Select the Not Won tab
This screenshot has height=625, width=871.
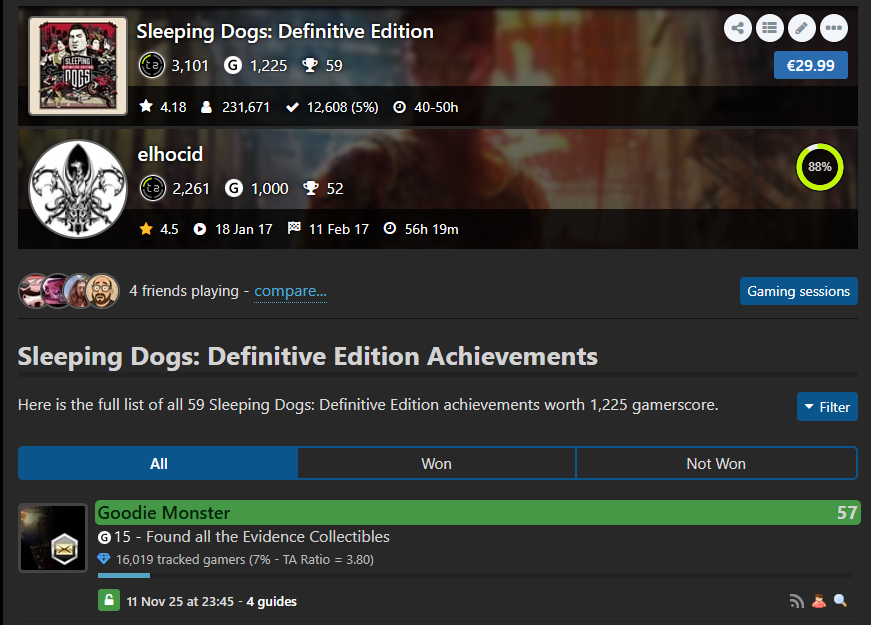pyautogui.click(x=716, y=463)
